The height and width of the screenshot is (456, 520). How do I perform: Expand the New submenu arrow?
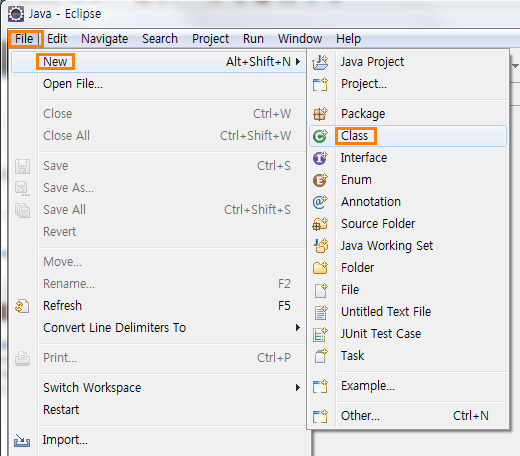click(x=298, y=62)
